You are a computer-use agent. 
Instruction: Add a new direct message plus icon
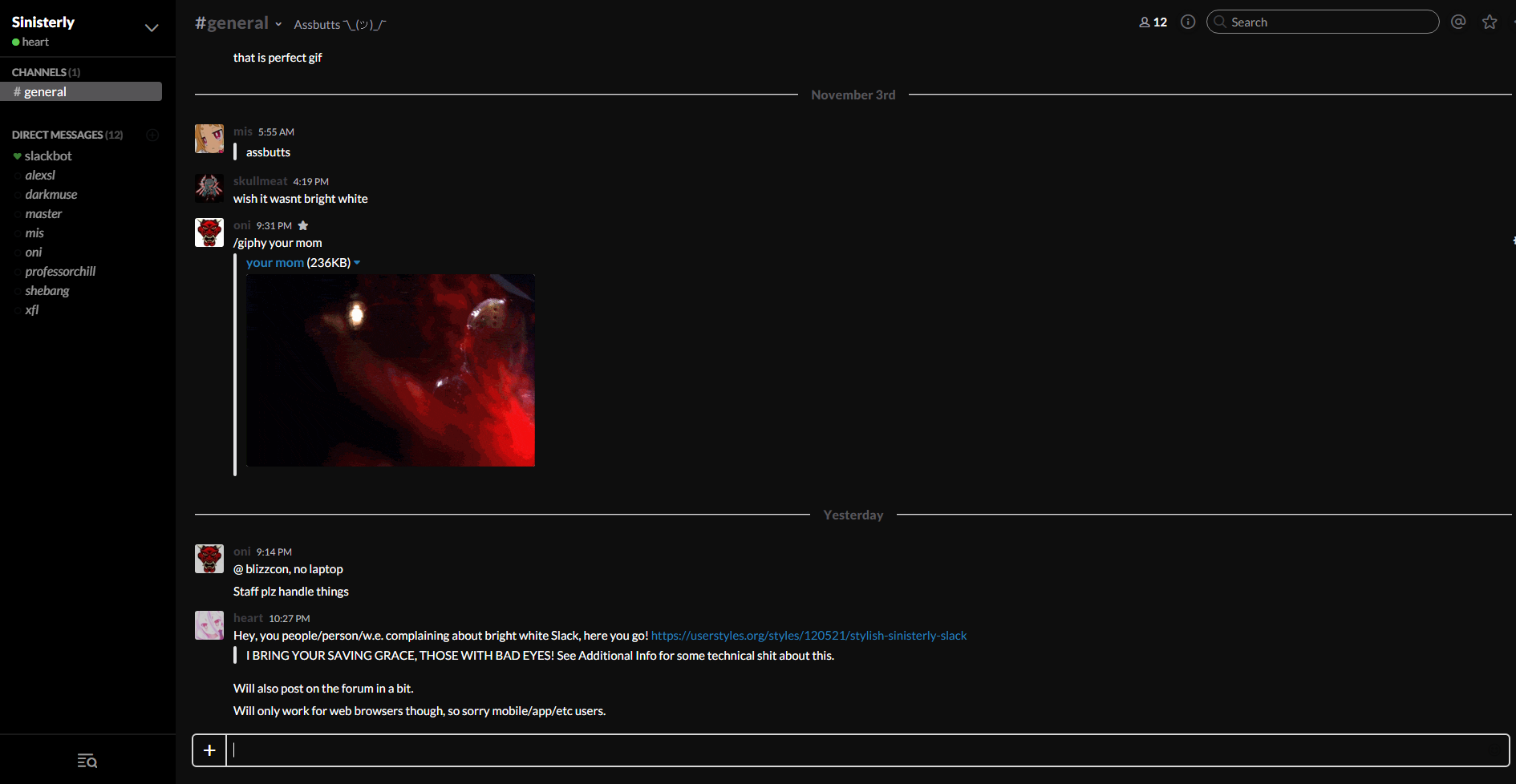pos(152,135)
